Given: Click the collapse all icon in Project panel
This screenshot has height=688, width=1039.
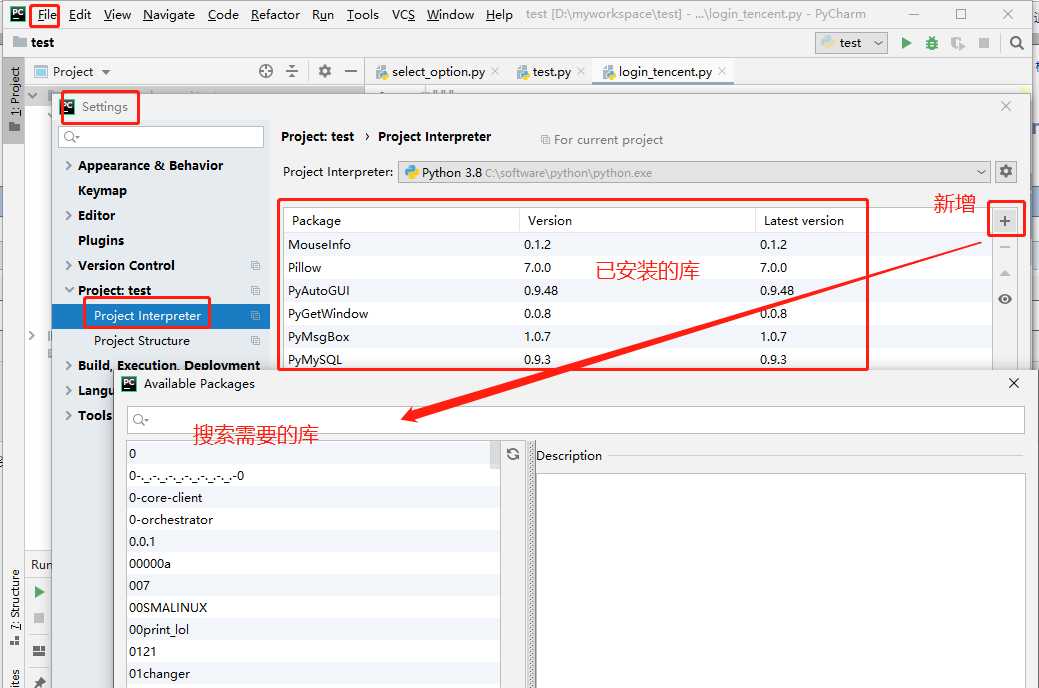Looking at the screenshot, I should (292, 71).
